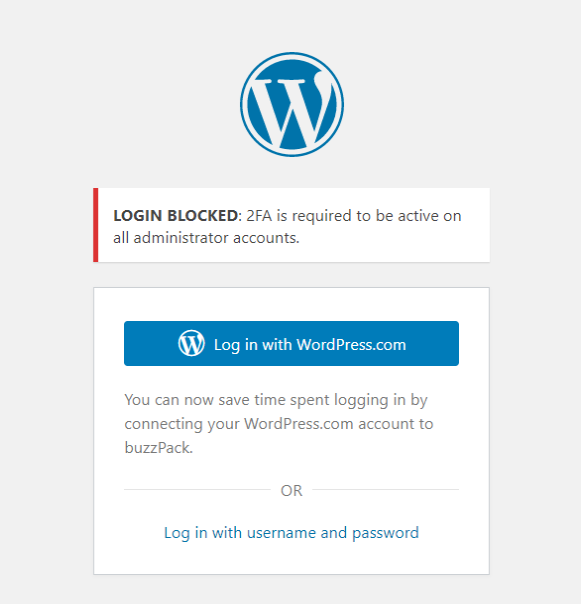Click the 'all administrator accounts' line of the notice
Screen dimensions: 581x604
tap(206, 238)
